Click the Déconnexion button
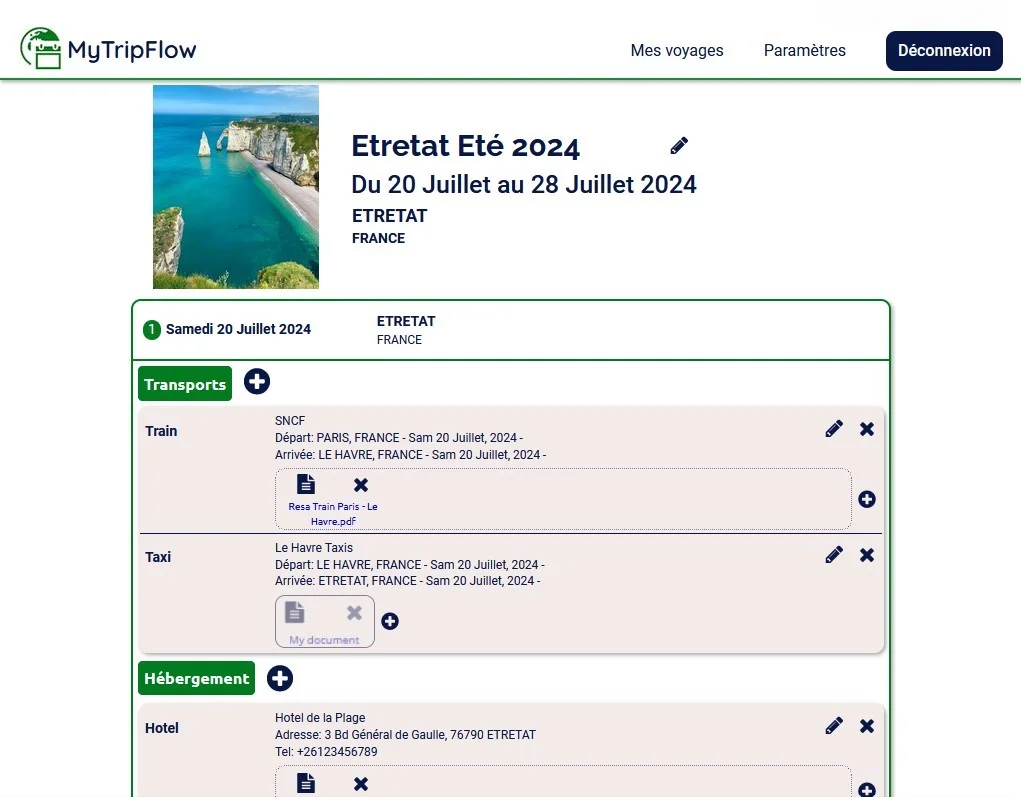 pyautogui.click(x=943, y=50)
